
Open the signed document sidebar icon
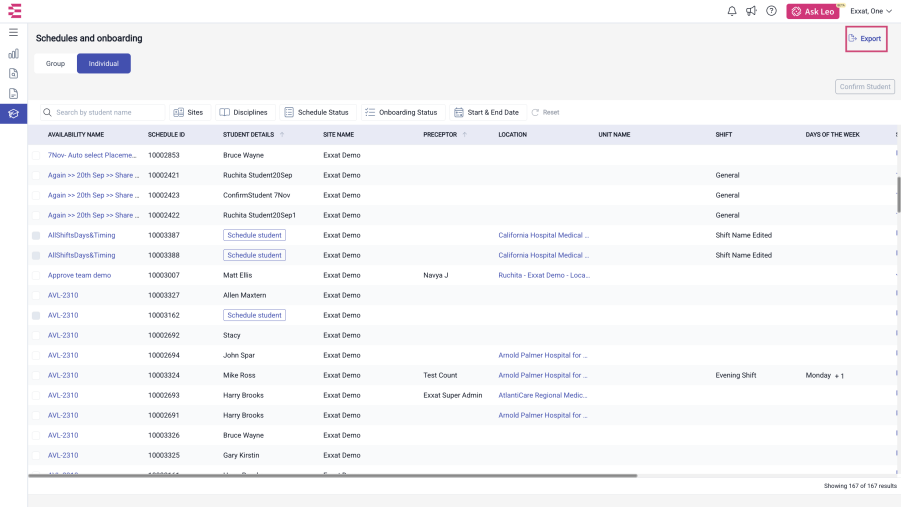pyautogui.click(x=13, y=93)
